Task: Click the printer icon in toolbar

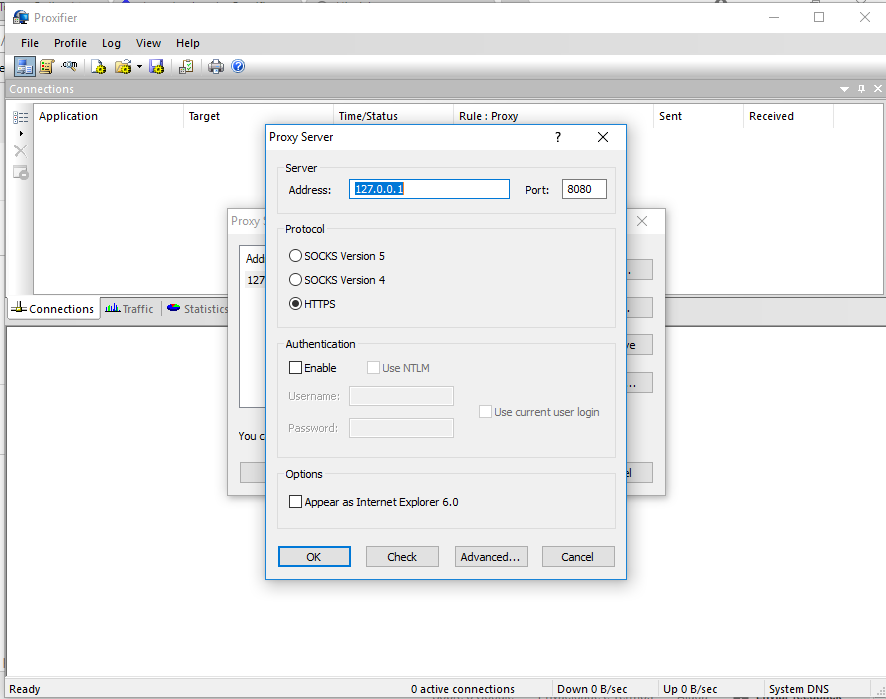Action: click(x=216, y=67)
